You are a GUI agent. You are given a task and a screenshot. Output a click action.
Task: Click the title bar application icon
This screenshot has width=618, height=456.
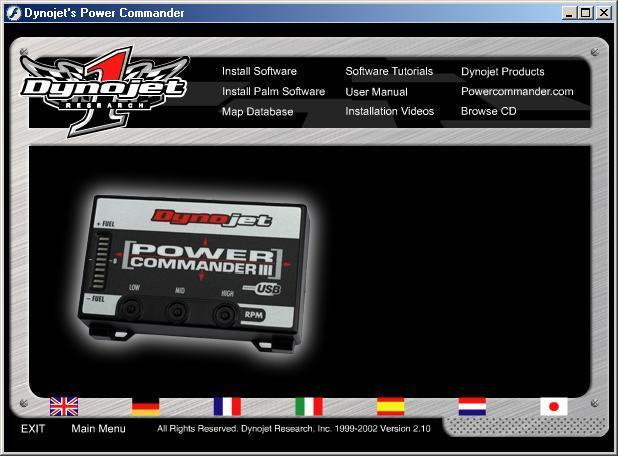pyautogui.click(x=14, y=13)
